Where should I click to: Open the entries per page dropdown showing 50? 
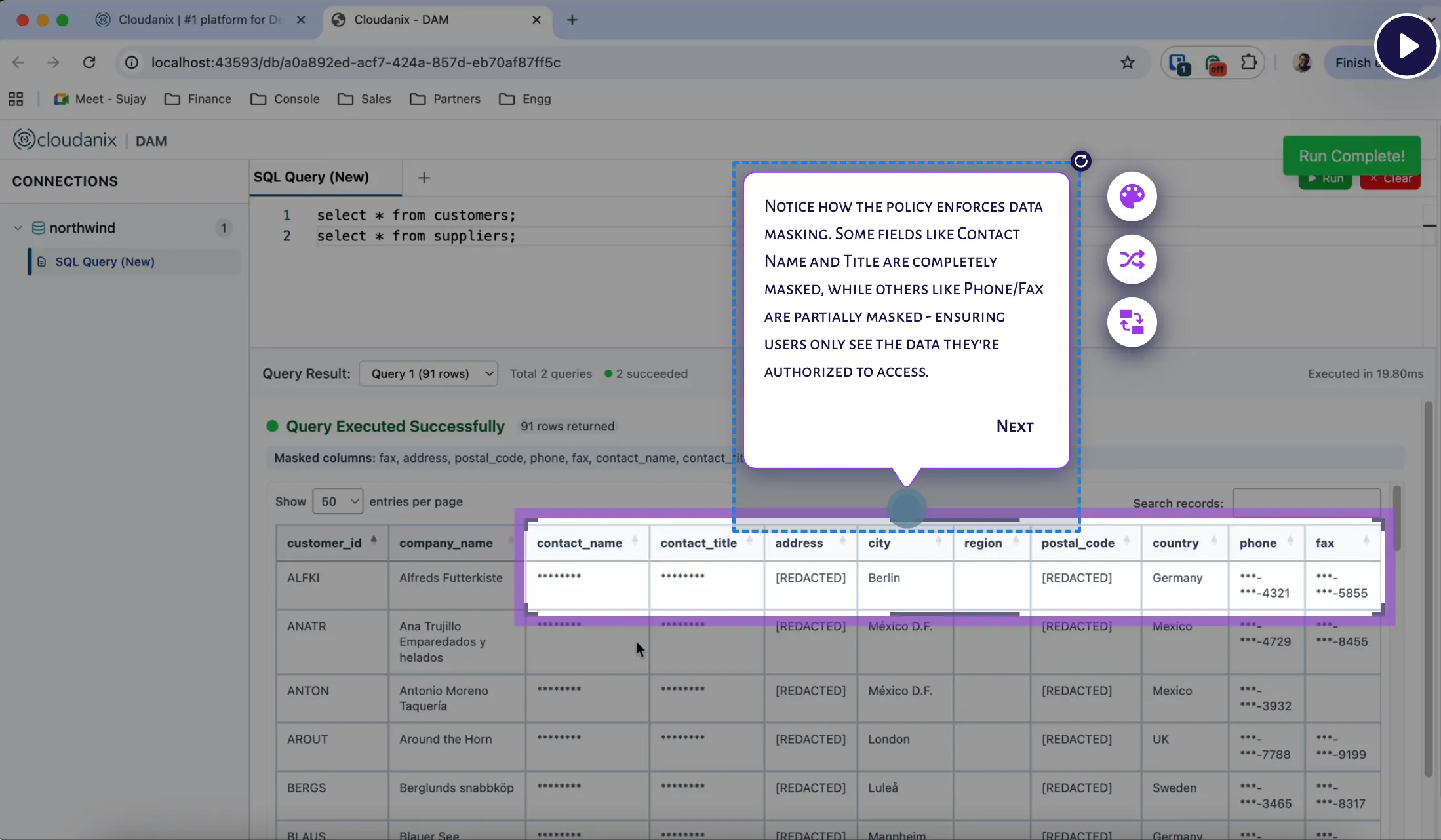click(x=337, y=501)
